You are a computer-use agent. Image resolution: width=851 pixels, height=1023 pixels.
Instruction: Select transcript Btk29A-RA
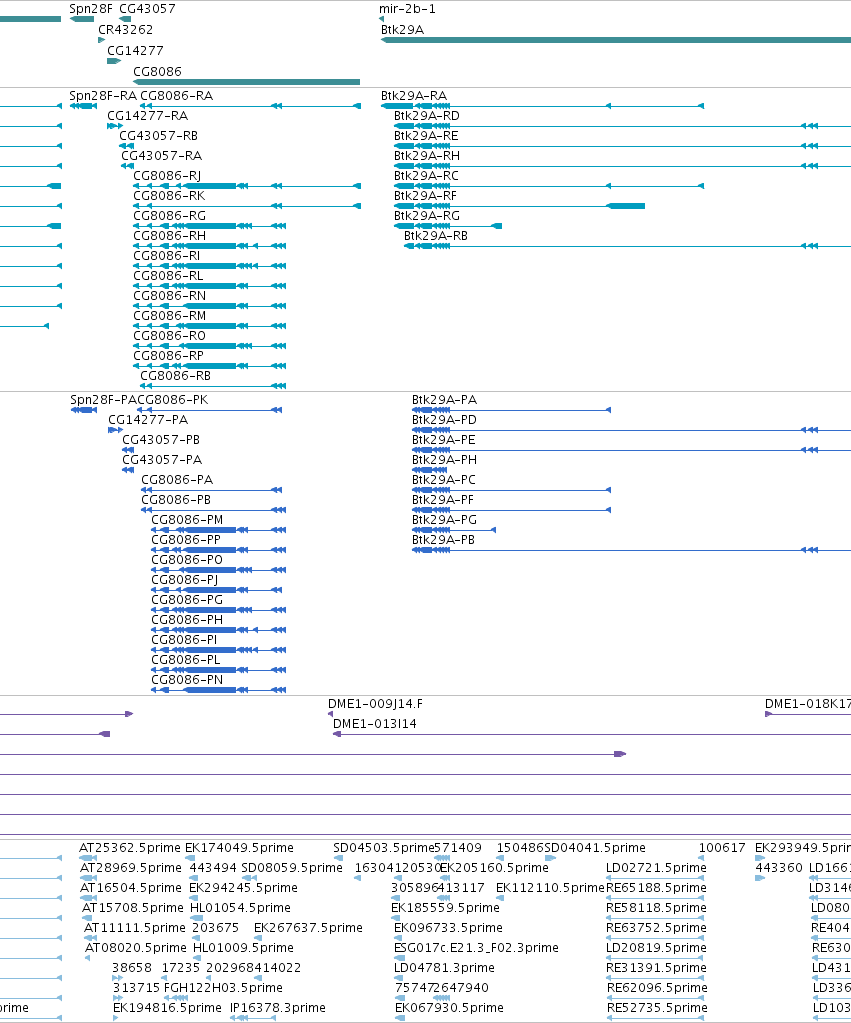414,96
